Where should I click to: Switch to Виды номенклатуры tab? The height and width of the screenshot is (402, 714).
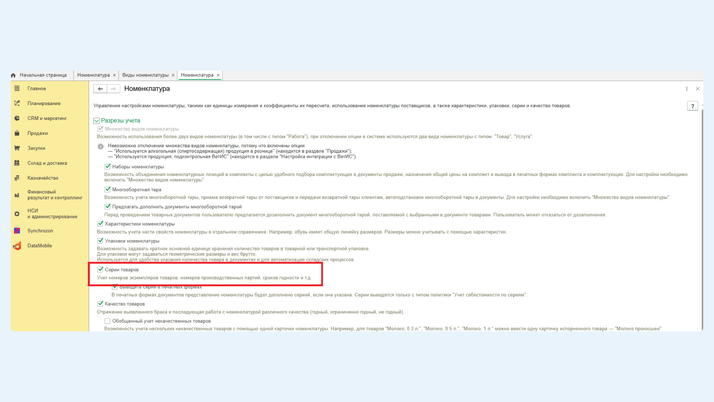(145, 75)
